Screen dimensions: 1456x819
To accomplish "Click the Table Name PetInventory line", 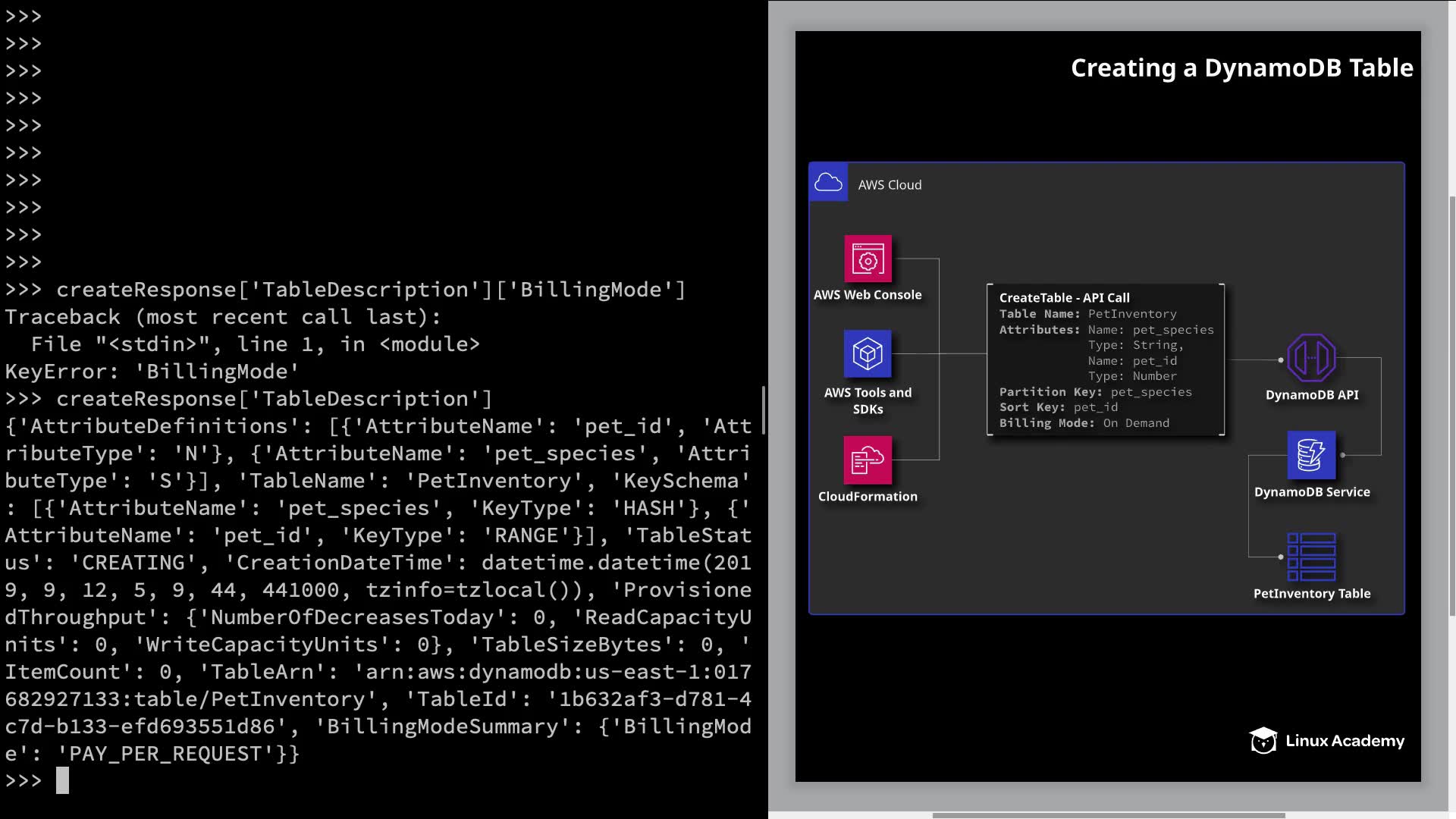I will pos(1087,314).
